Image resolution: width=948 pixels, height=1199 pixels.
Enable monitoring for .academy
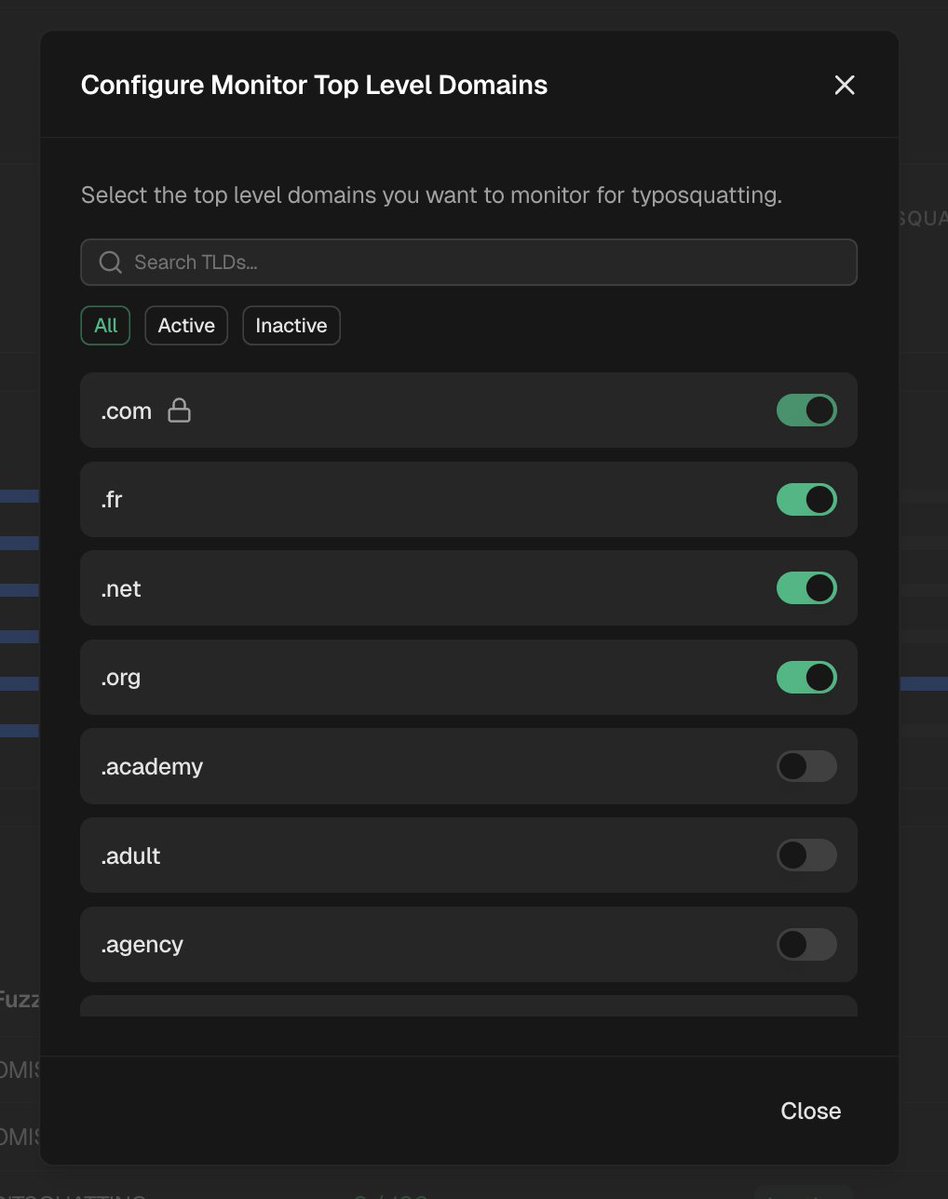coord(806,766)
